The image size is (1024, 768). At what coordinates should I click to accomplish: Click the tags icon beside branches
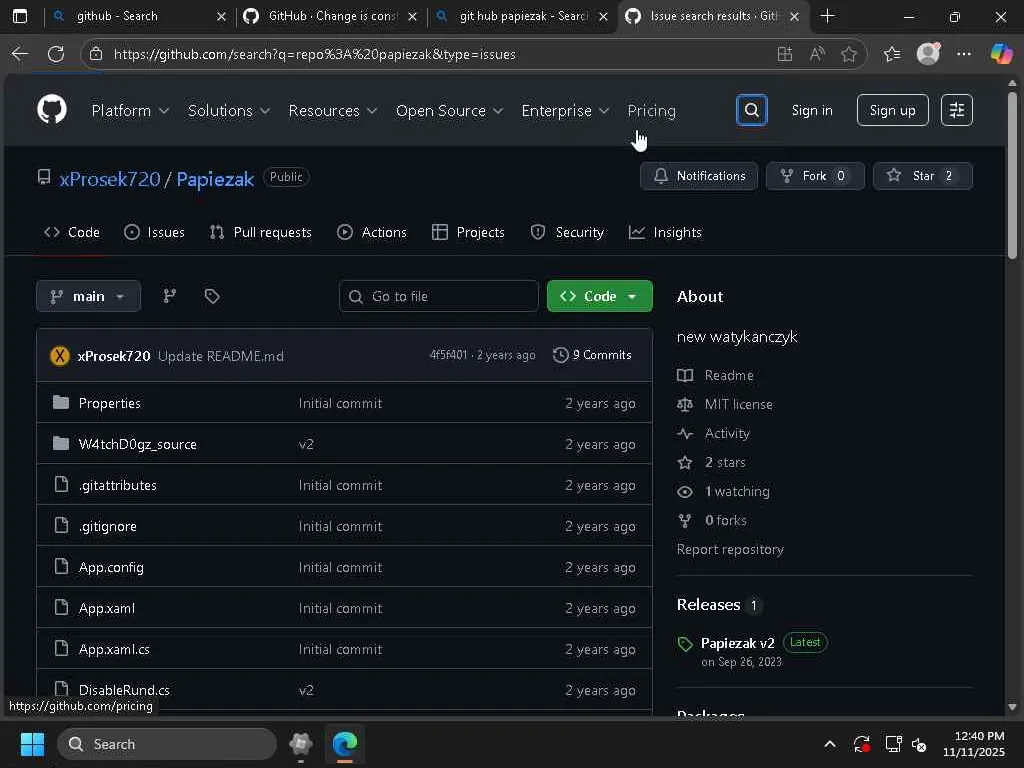click(x=212, y=296)
